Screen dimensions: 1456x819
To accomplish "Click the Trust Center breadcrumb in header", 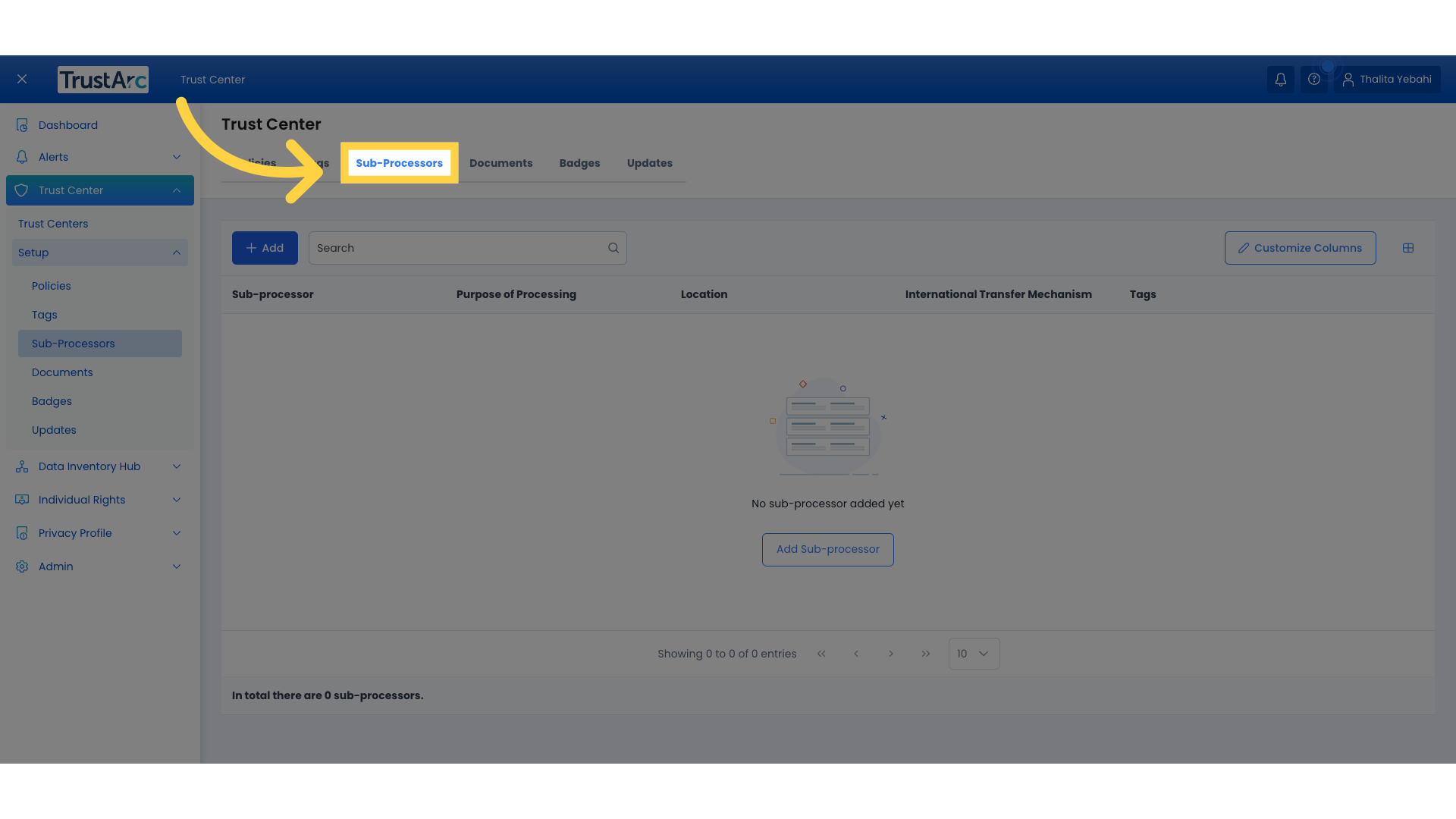I will pyautogui.click(x=212, y=80).
